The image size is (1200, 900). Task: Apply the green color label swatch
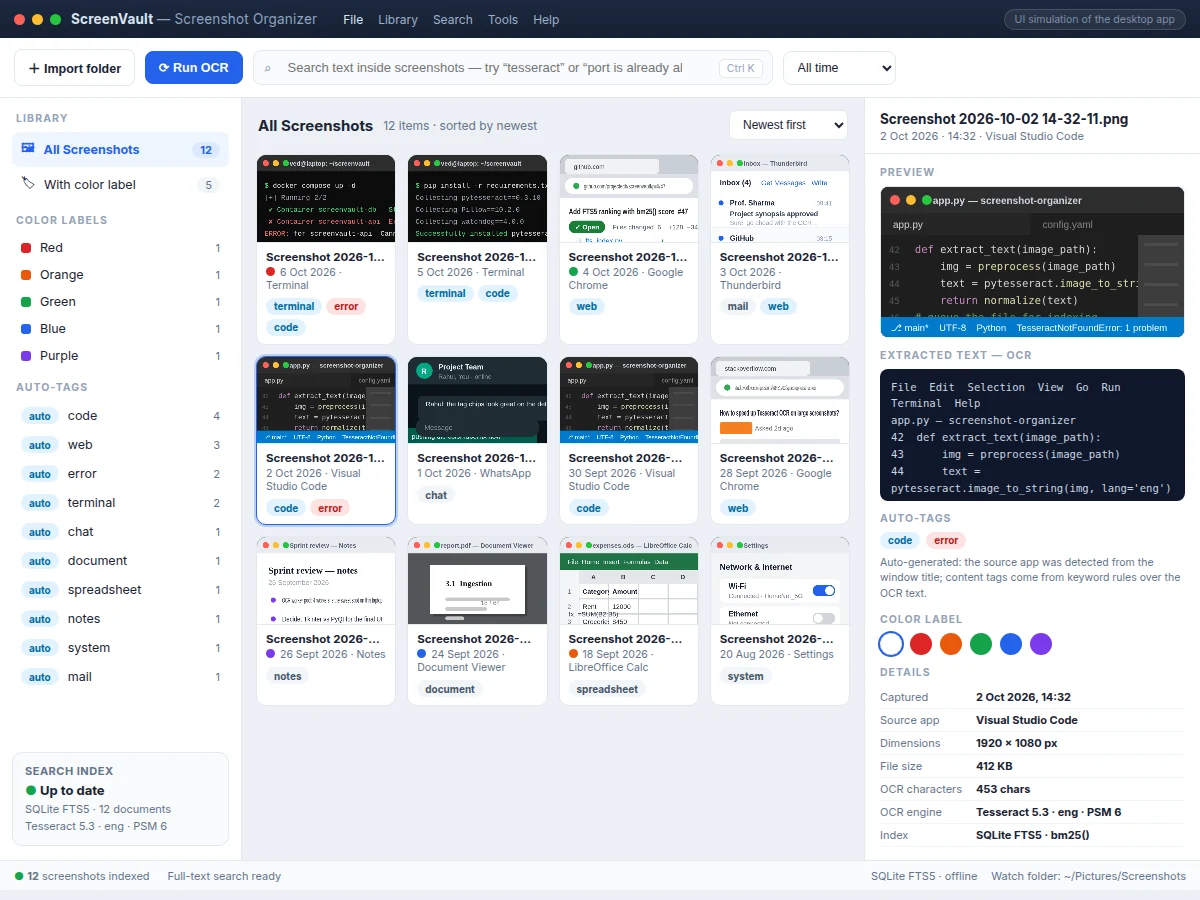pyautogui.click(x=981, y=644)
